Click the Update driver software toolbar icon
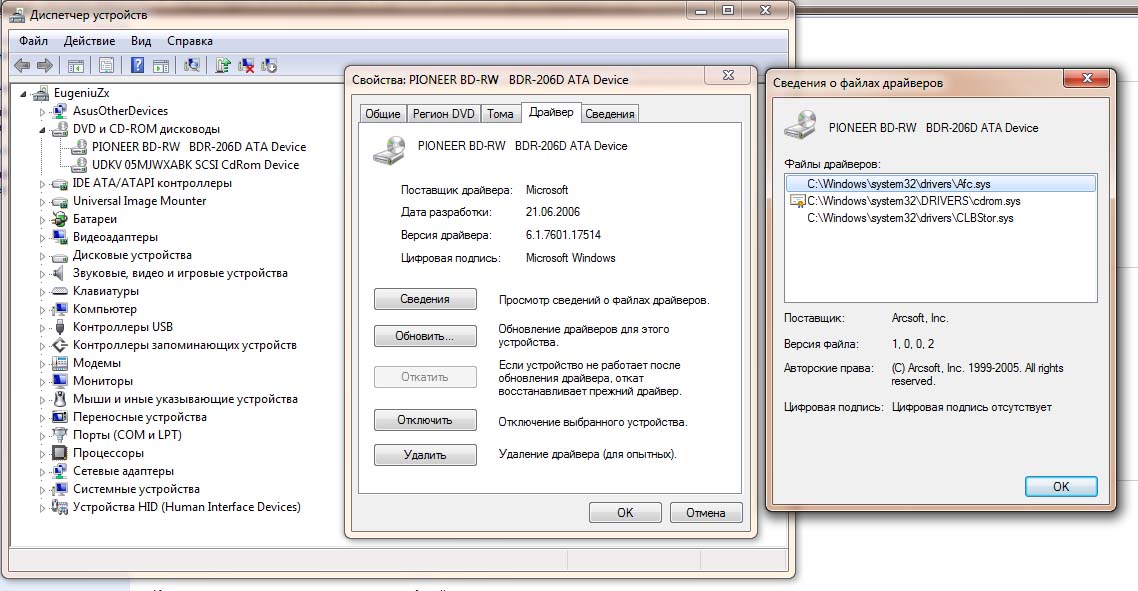The height and width of the screenshot is (591, 1138). point(223,65)
